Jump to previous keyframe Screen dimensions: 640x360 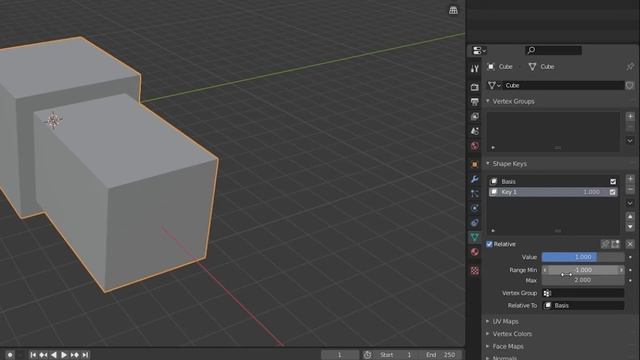43,355
